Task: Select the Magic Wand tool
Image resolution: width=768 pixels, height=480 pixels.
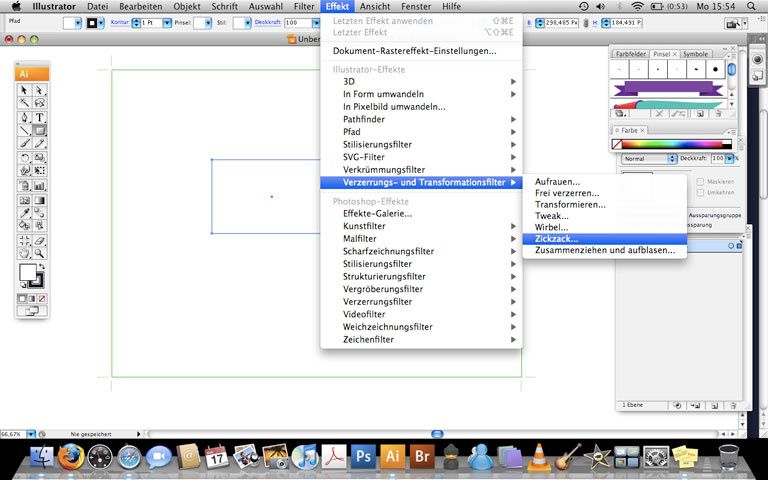Action: [x=24, y=102]
